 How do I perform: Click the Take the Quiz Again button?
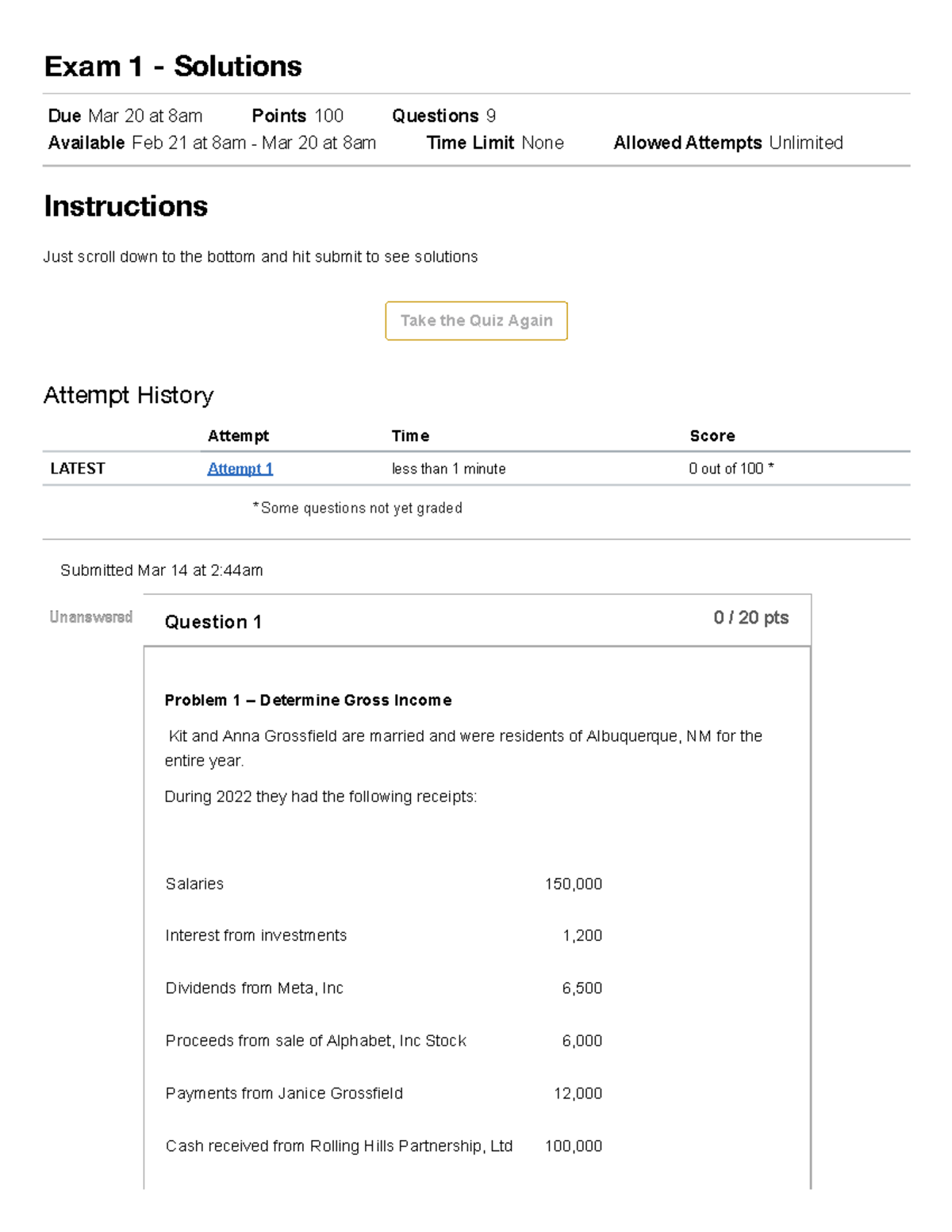tap(476, 320)
